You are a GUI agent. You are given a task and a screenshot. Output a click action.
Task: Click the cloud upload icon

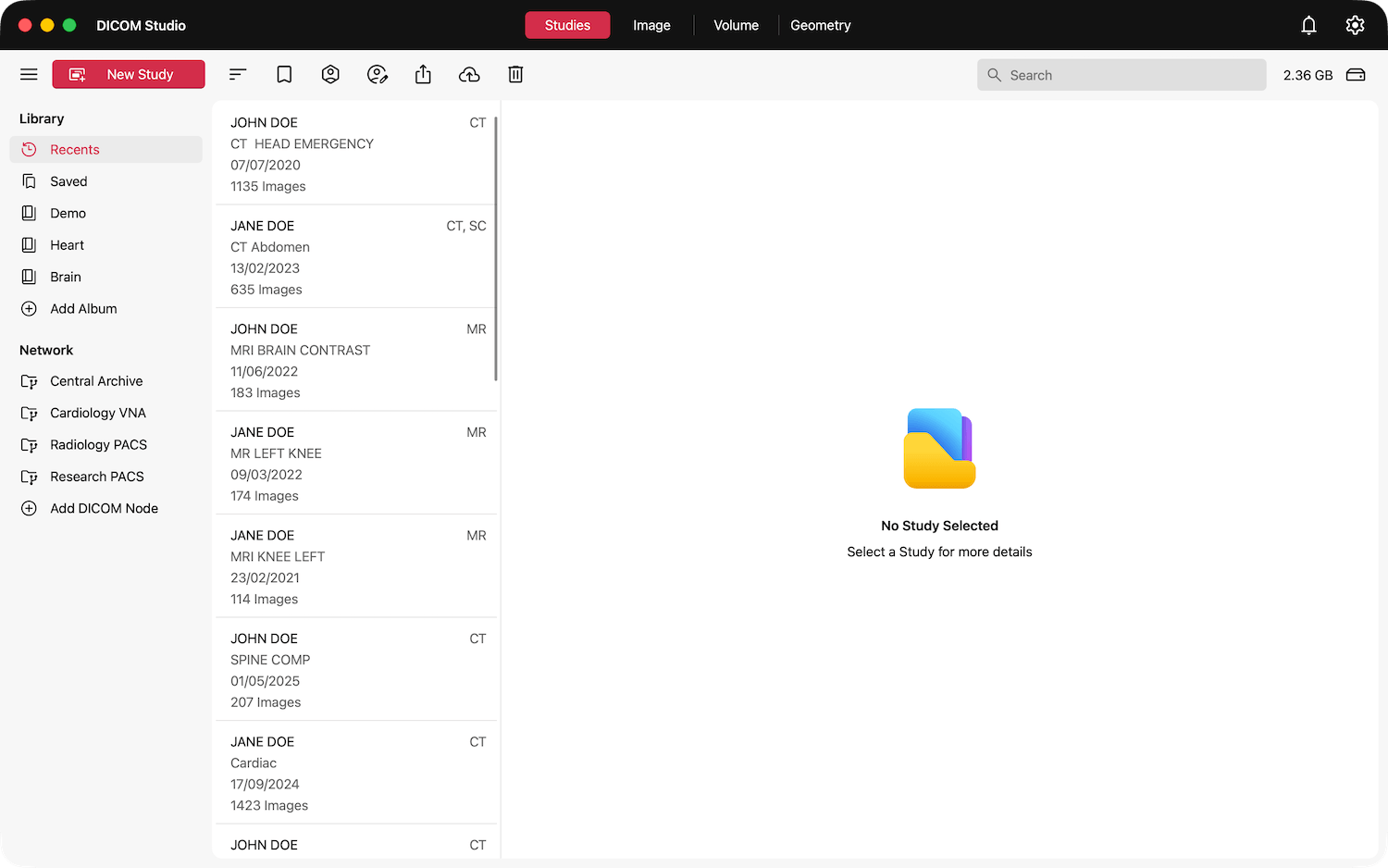469,74
